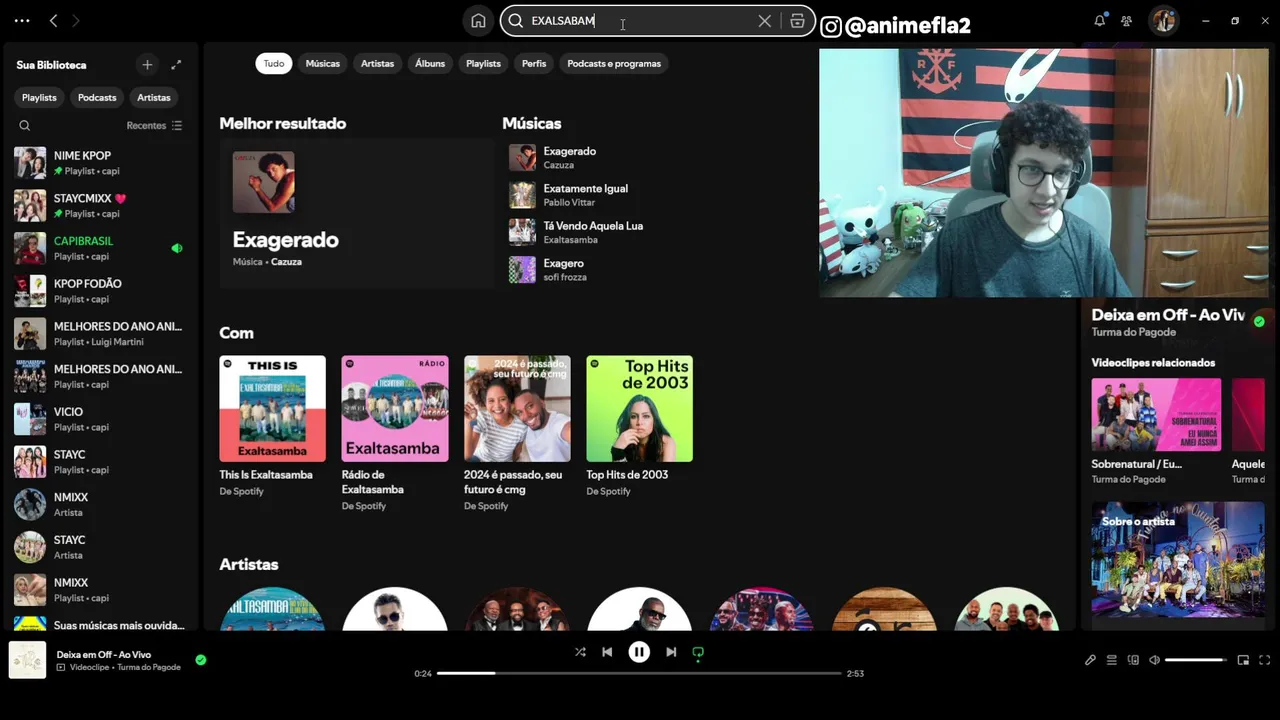Open Sobrenatural related video clip
The image size is (1280, 720).
click(x=1156, y=431)
